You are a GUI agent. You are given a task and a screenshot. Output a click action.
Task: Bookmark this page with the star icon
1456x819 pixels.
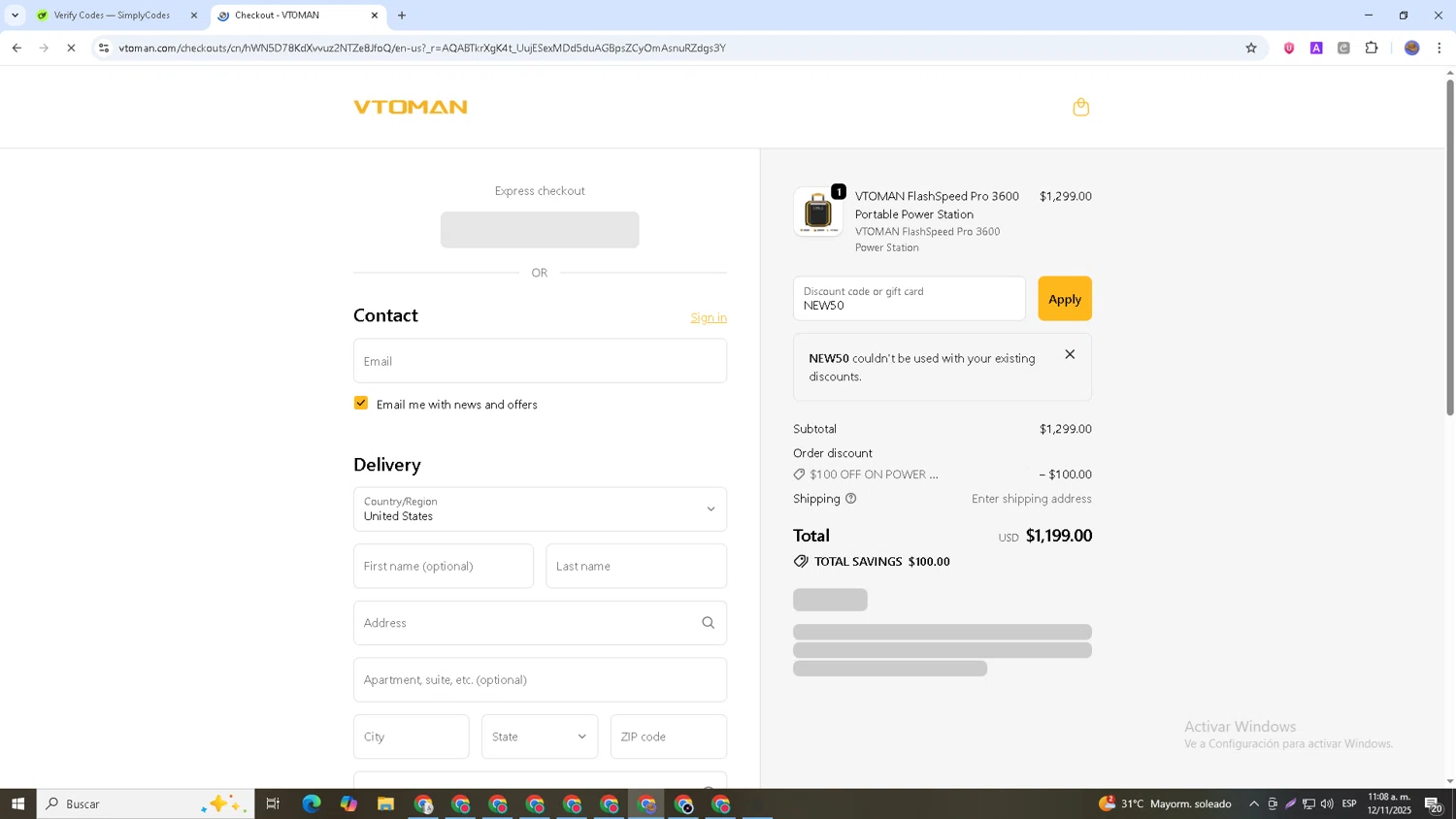click(x=1251, y=48)
